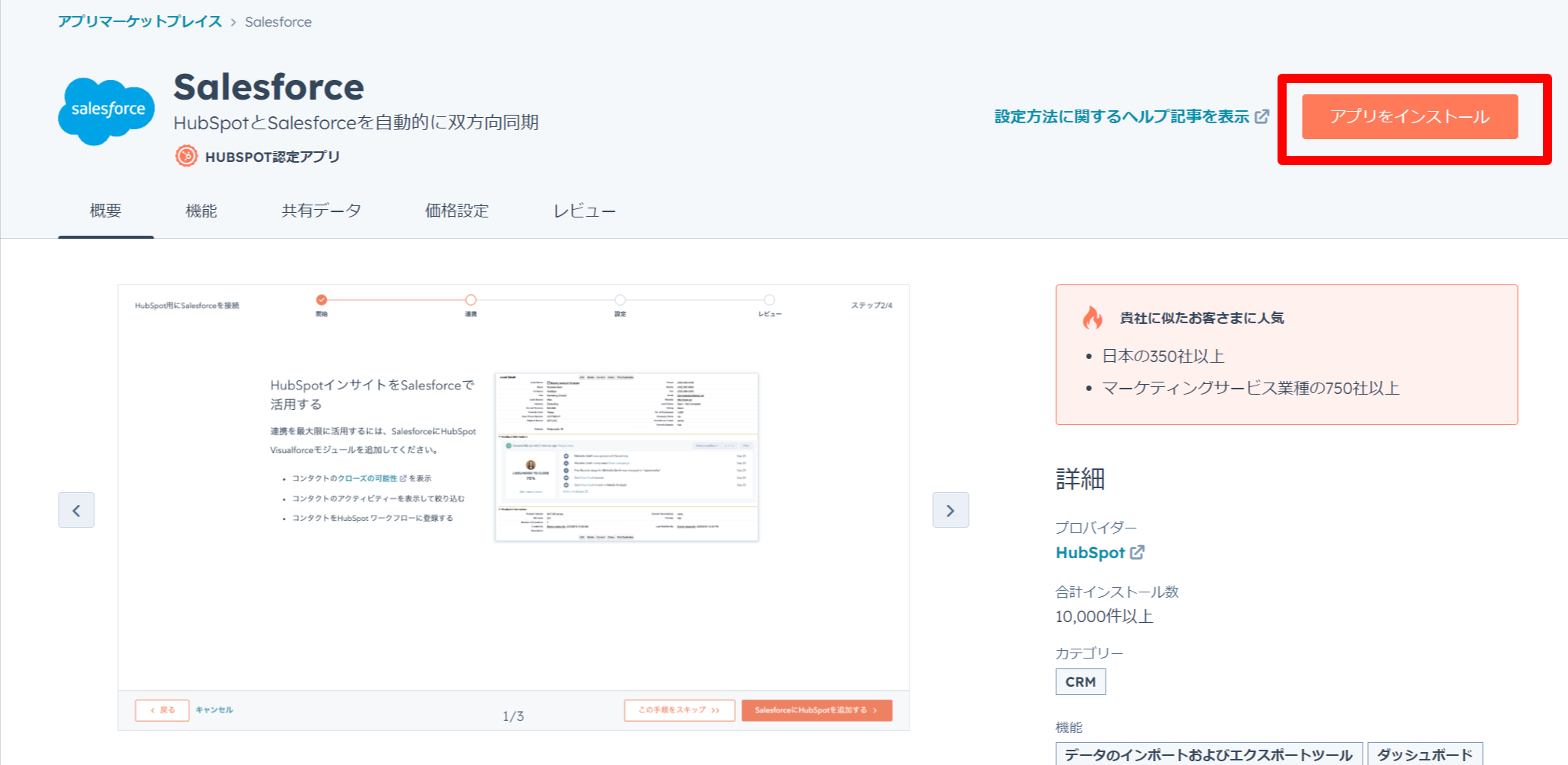Open the レビュー tab
The height and width of the screenshot is (765, 1568).
[x=585, y=211]
